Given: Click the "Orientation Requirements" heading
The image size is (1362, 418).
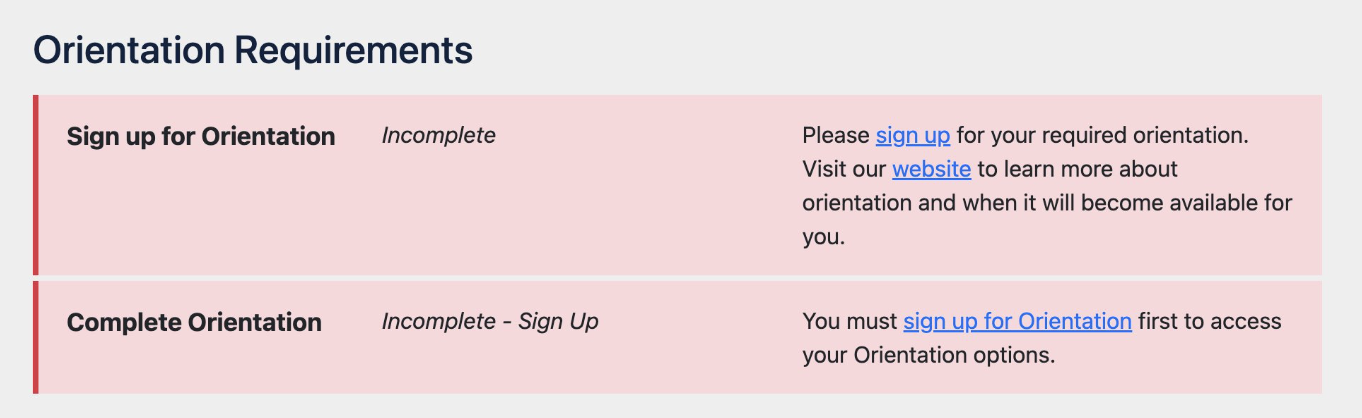Looking at the screenshot, I should 253,50.
